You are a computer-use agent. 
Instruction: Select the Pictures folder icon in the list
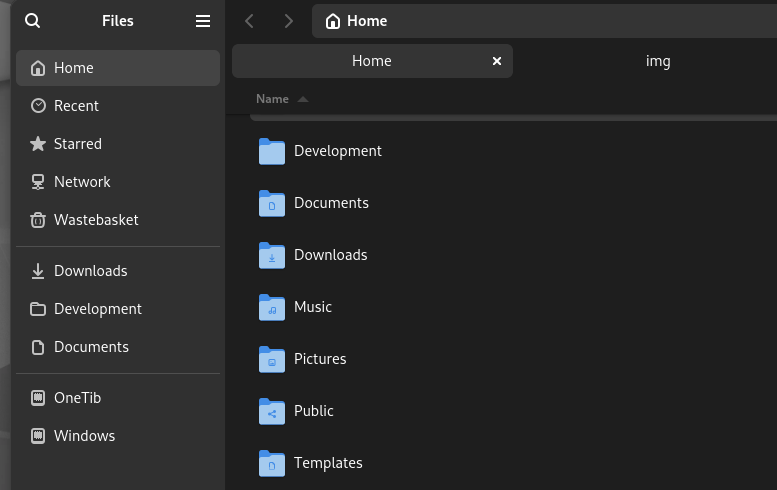tap(272, 359)
